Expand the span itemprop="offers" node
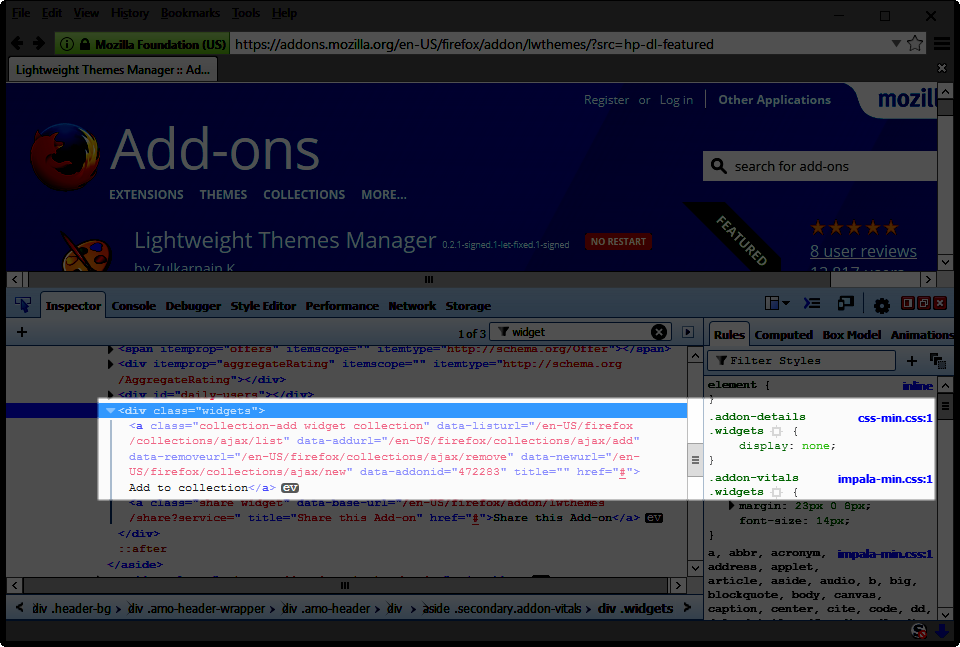Image resolution: width=960 pixels, height=647 pixels. 111,349
